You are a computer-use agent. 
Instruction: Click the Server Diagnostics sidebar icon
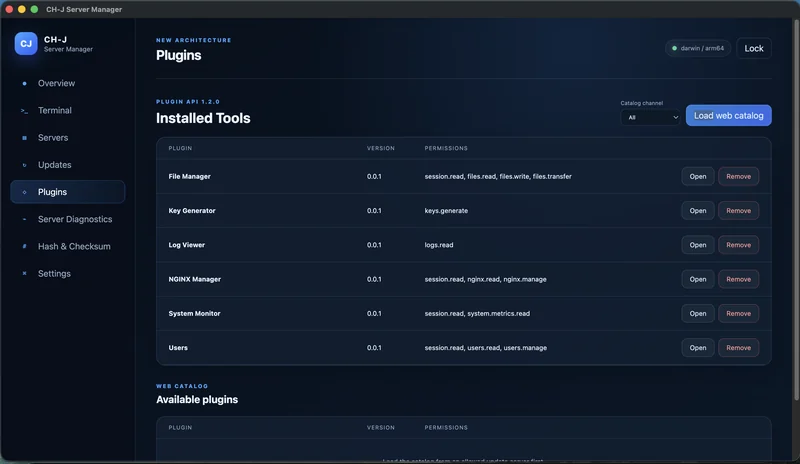click(24, 219)
